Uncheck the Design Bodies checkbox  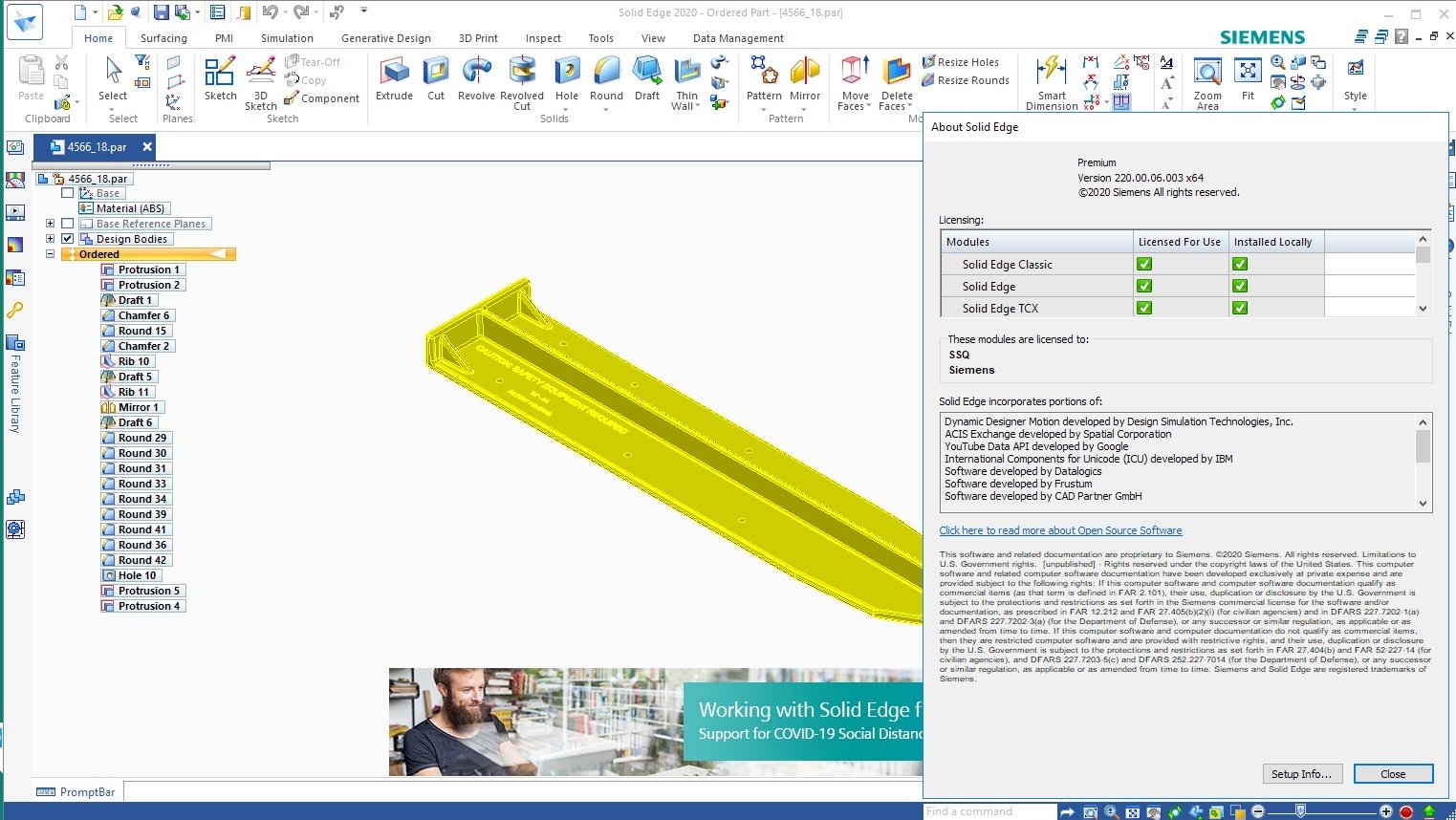(x=68, y=239)
